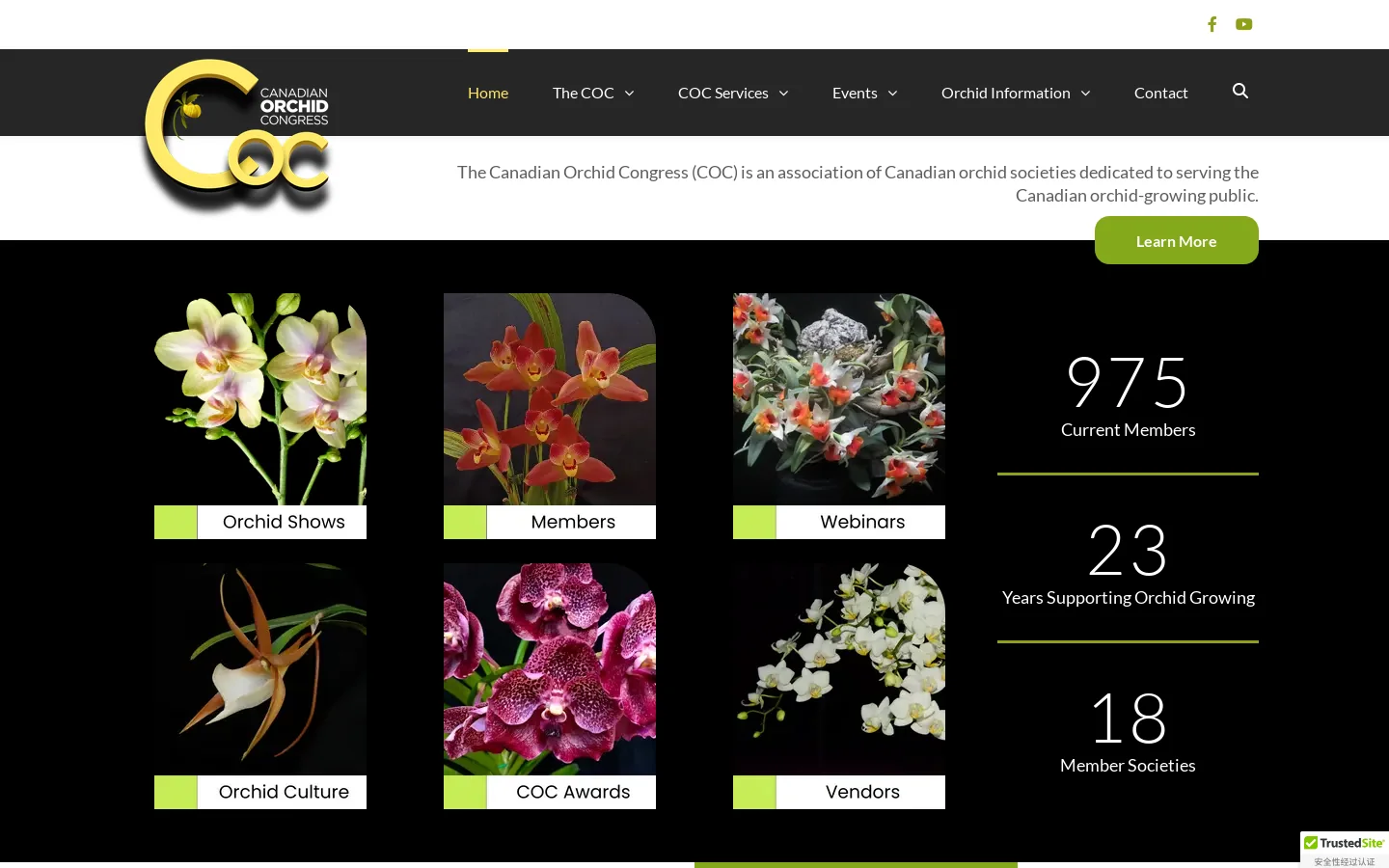Click the Orchid Culture flower photo
The height and width of the screenshot is (868, 1389).
point(260,669)
